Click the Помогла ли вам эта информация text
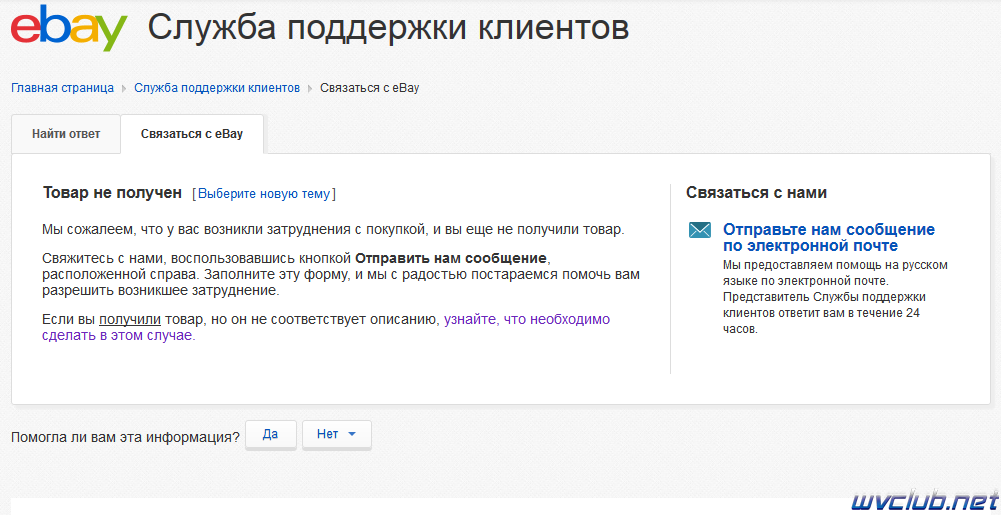This screenshot has width=1001, height=515. click(125, 437)
